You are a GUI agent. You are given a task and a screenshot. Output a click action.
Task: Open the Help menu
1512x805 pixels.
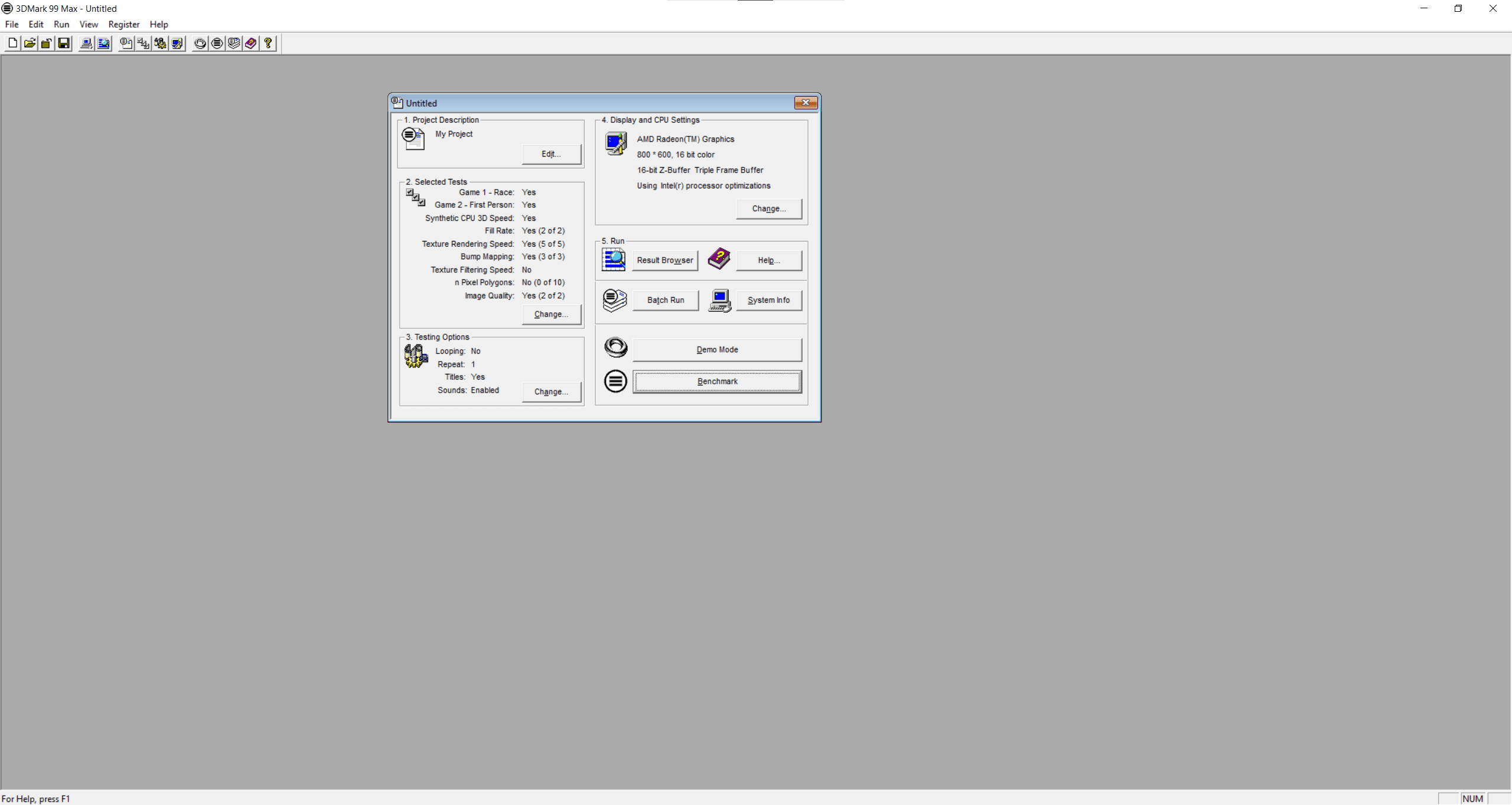[159, 24]
